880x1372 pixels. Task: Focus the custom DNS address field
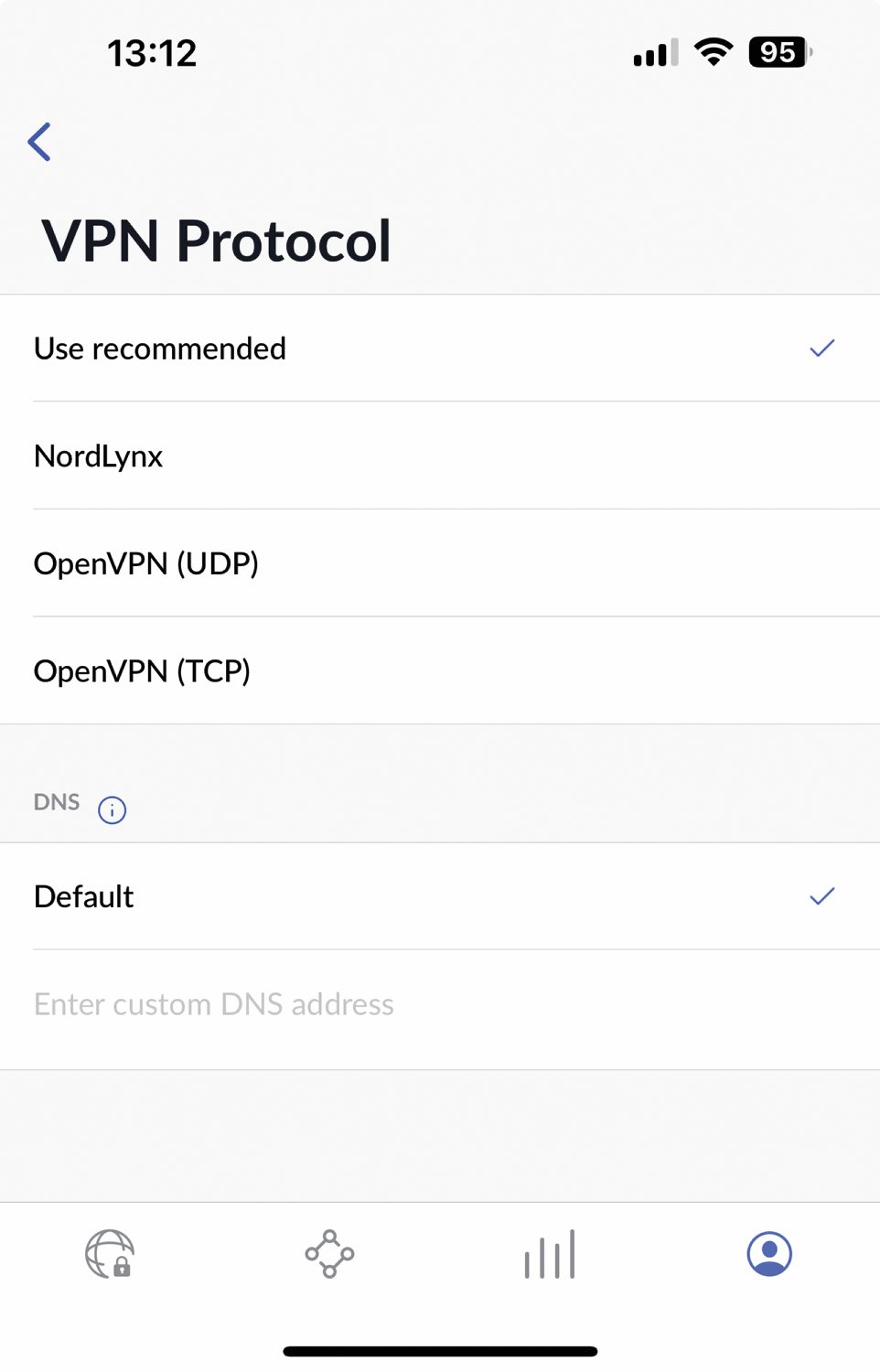point(440,1004)
